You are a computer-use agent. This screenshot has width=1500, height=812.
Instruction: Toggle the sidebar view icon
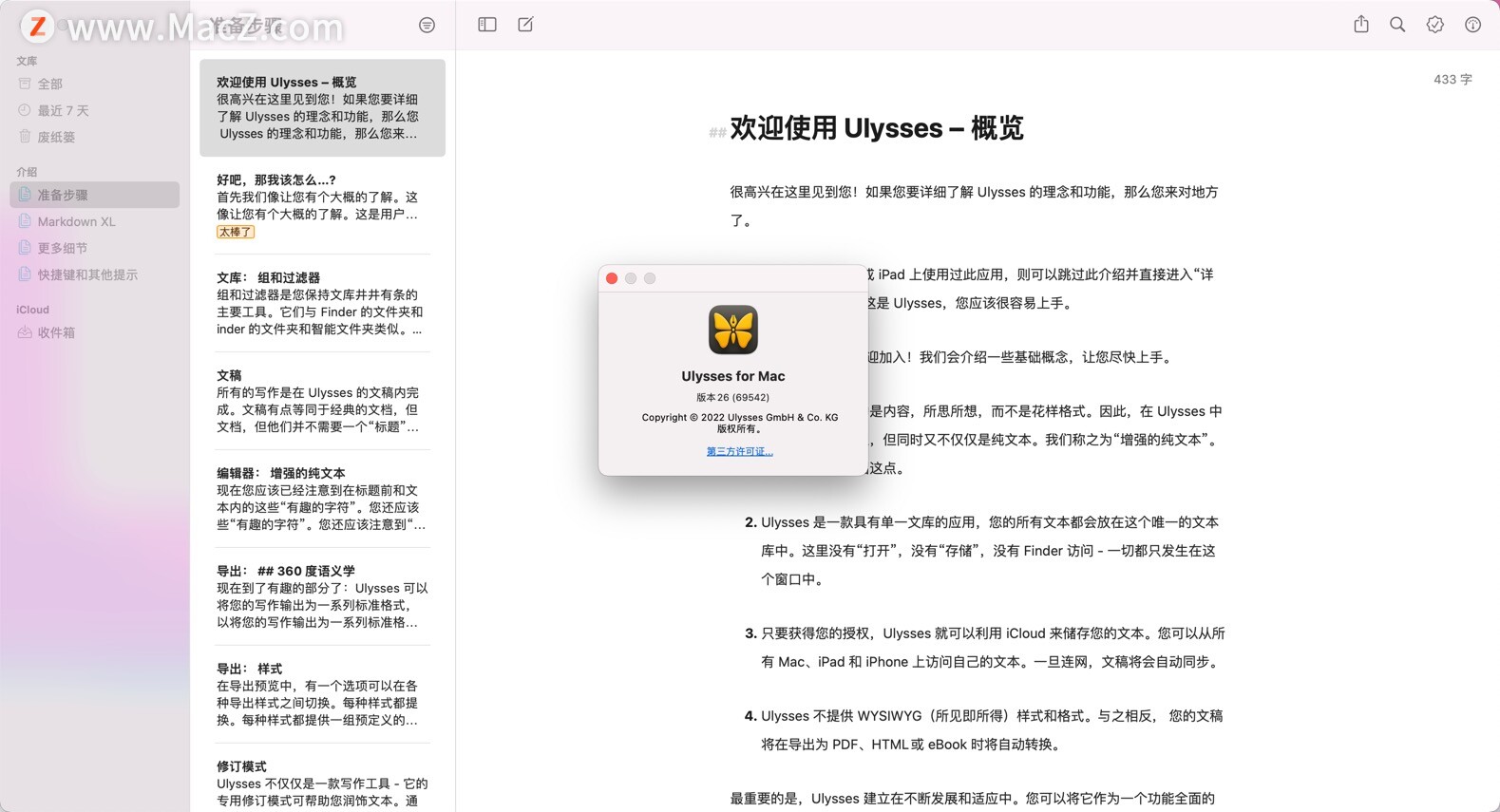(x=487, y=25)
